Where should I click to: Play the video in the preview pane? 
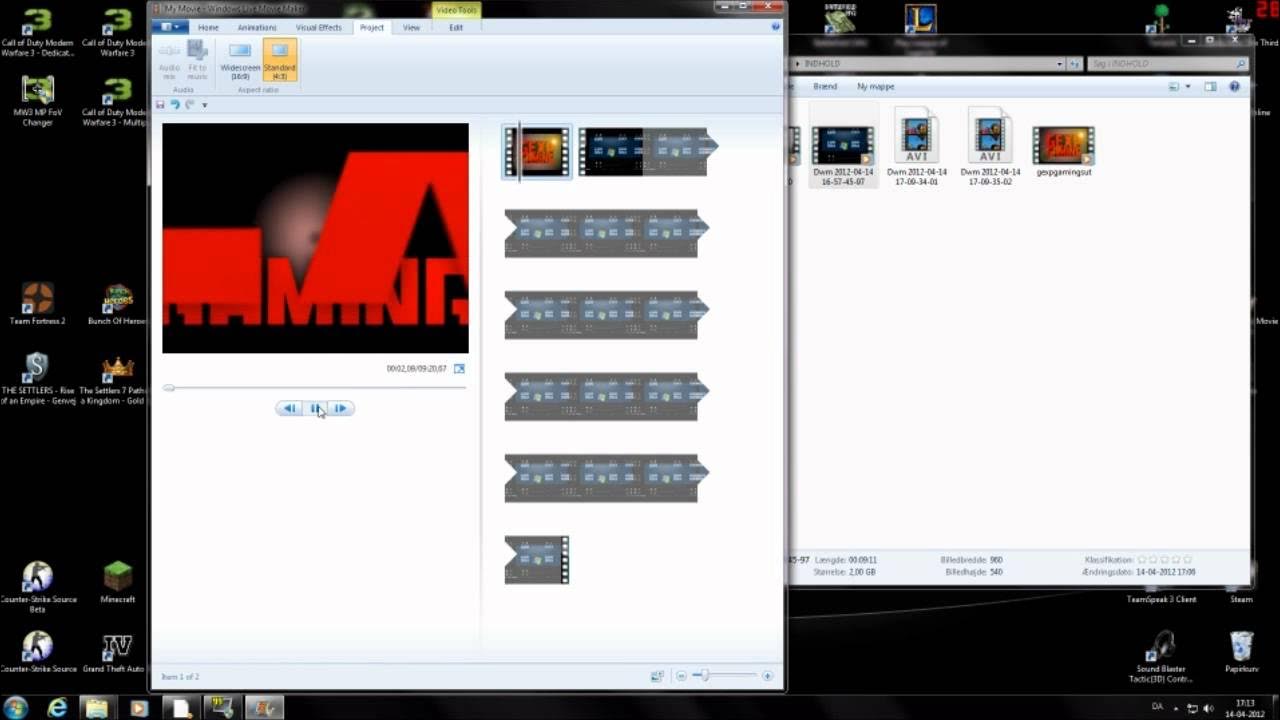pyautogui.click(x=315, y=408)
